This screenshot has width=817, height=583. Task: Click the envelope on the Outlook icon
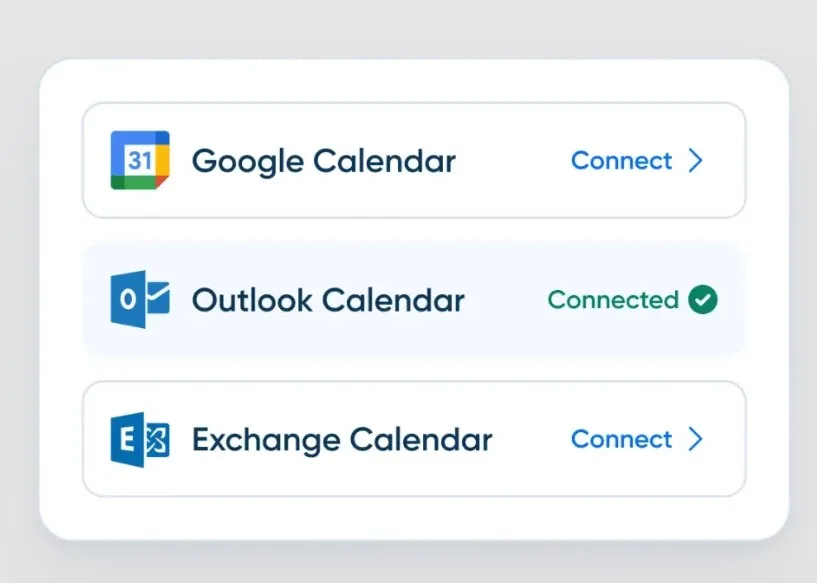[x=157, y=297]
